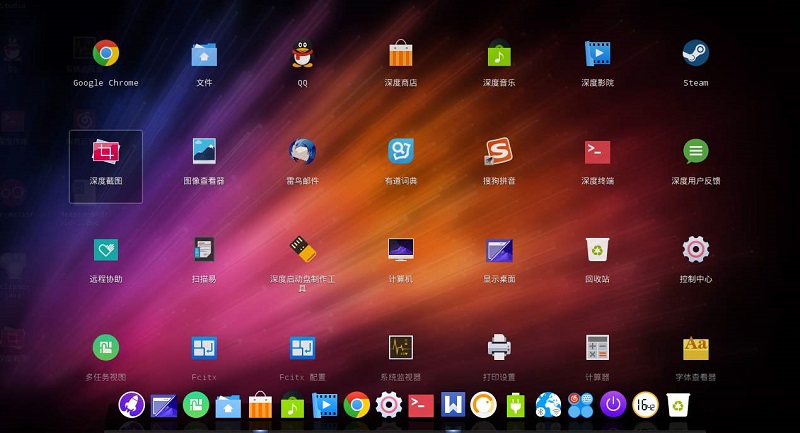Launch the QQ penguin app
800x433 pixels.
(303, 54)
